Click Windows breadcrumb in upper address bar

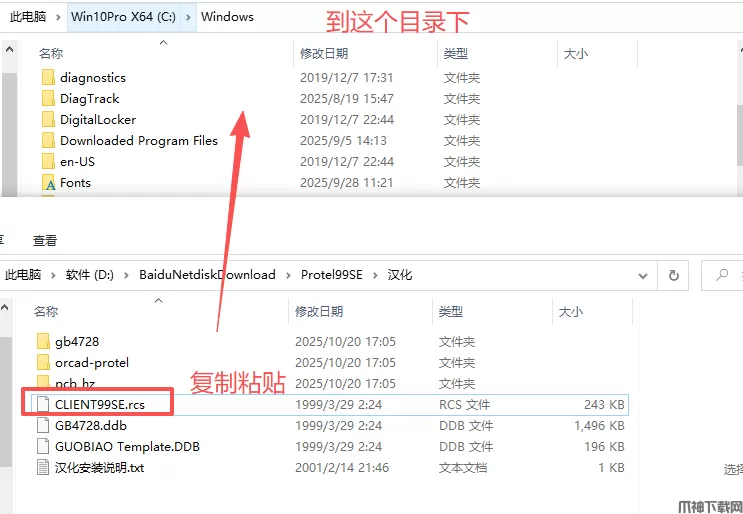pyautogui.click(x=227, y=17)
